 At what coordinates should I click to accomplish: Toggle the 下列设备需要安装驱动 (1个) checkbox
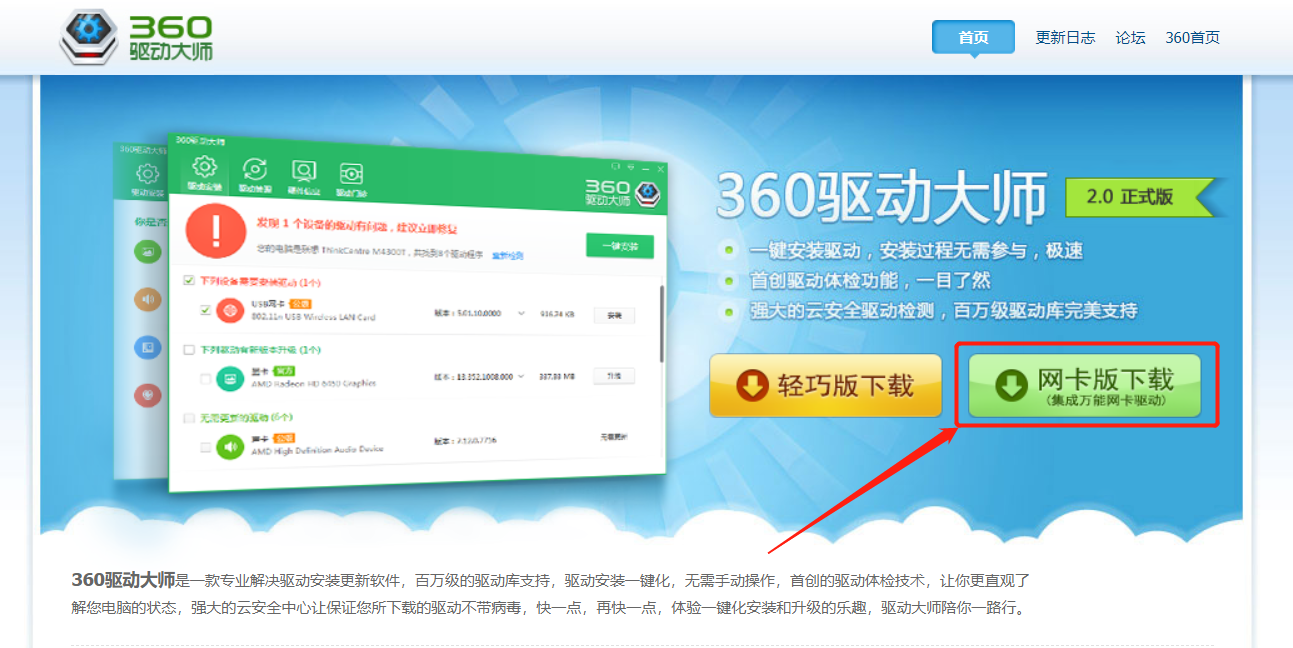point(189,281)
